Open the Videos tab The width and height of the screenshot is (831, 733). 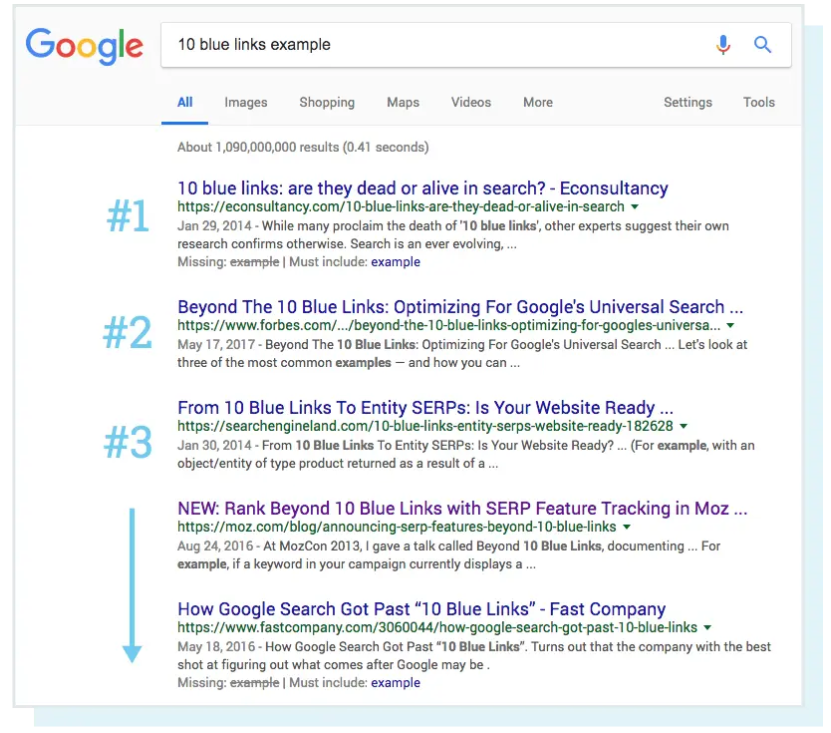point(471,102)
